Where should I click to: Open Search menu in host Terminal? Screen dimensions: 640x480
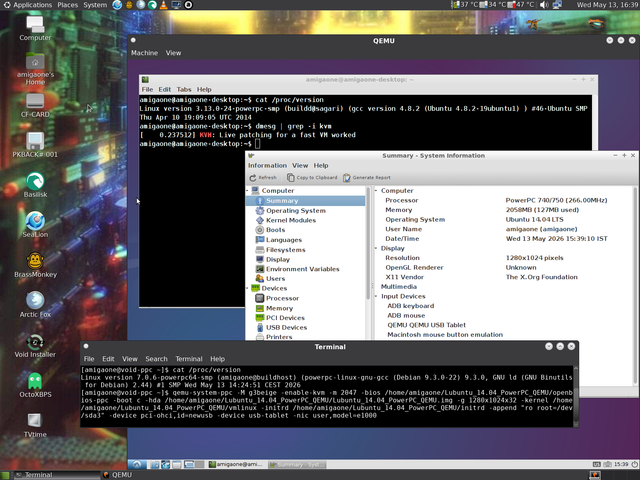156,359
